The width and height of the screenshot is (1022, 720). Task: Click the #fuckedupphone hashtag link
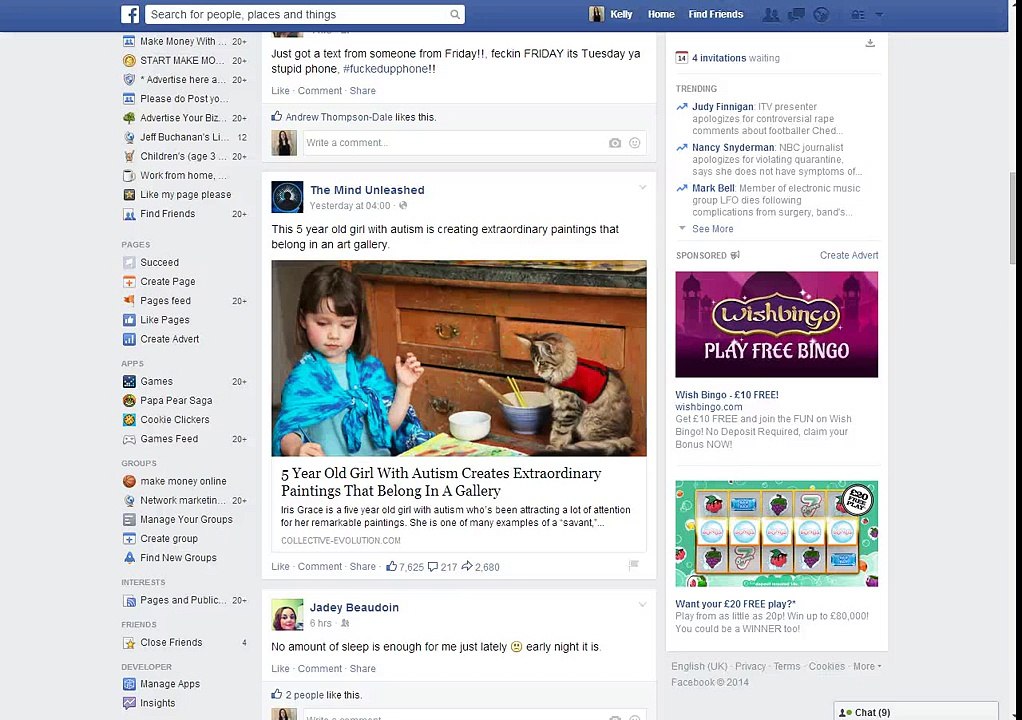[385, 68]
